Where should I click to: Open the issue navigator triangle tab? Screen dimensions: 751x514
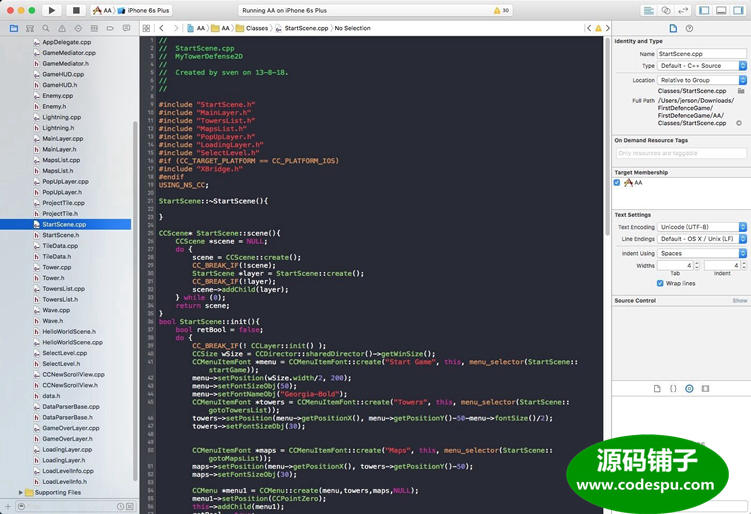[62, 28]
